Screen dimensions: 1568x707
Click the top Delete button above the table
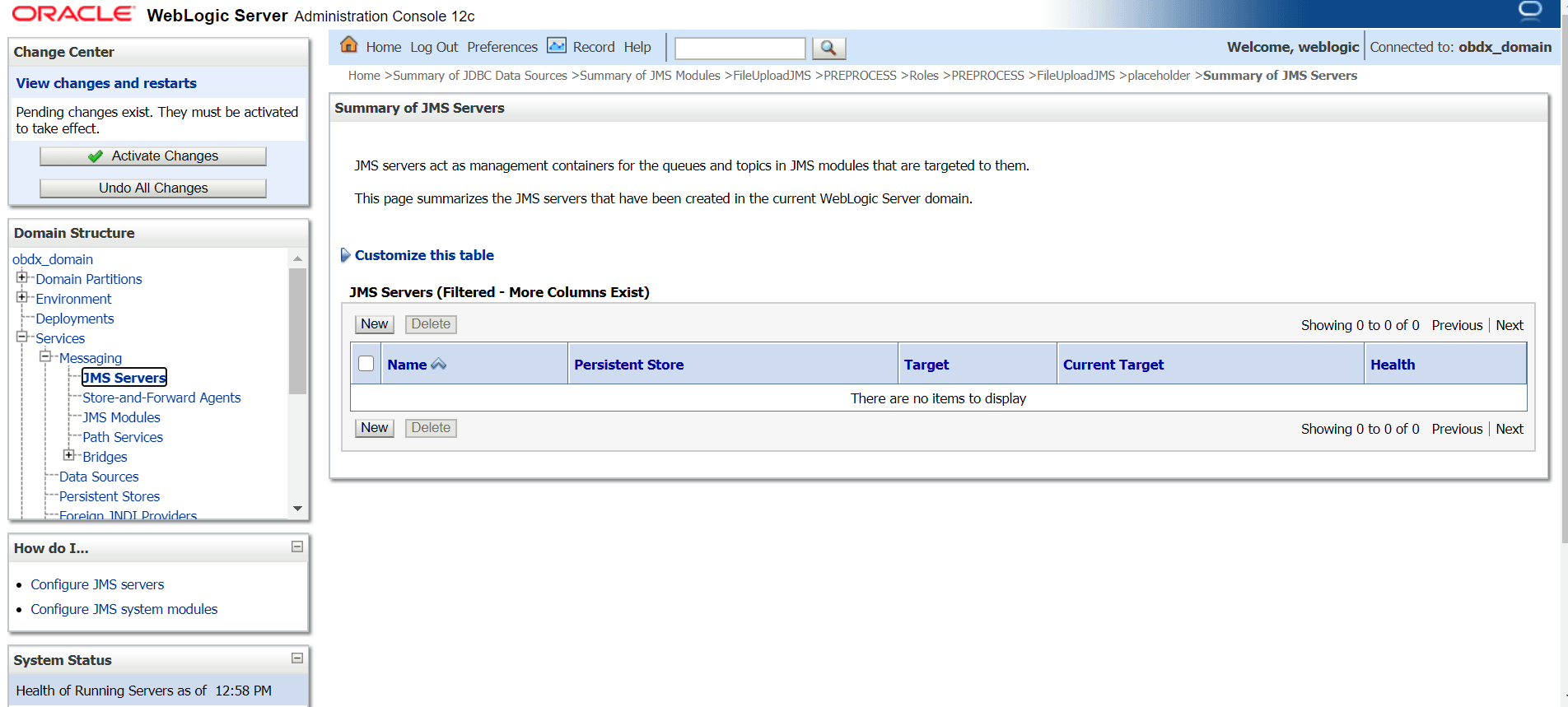431,324
